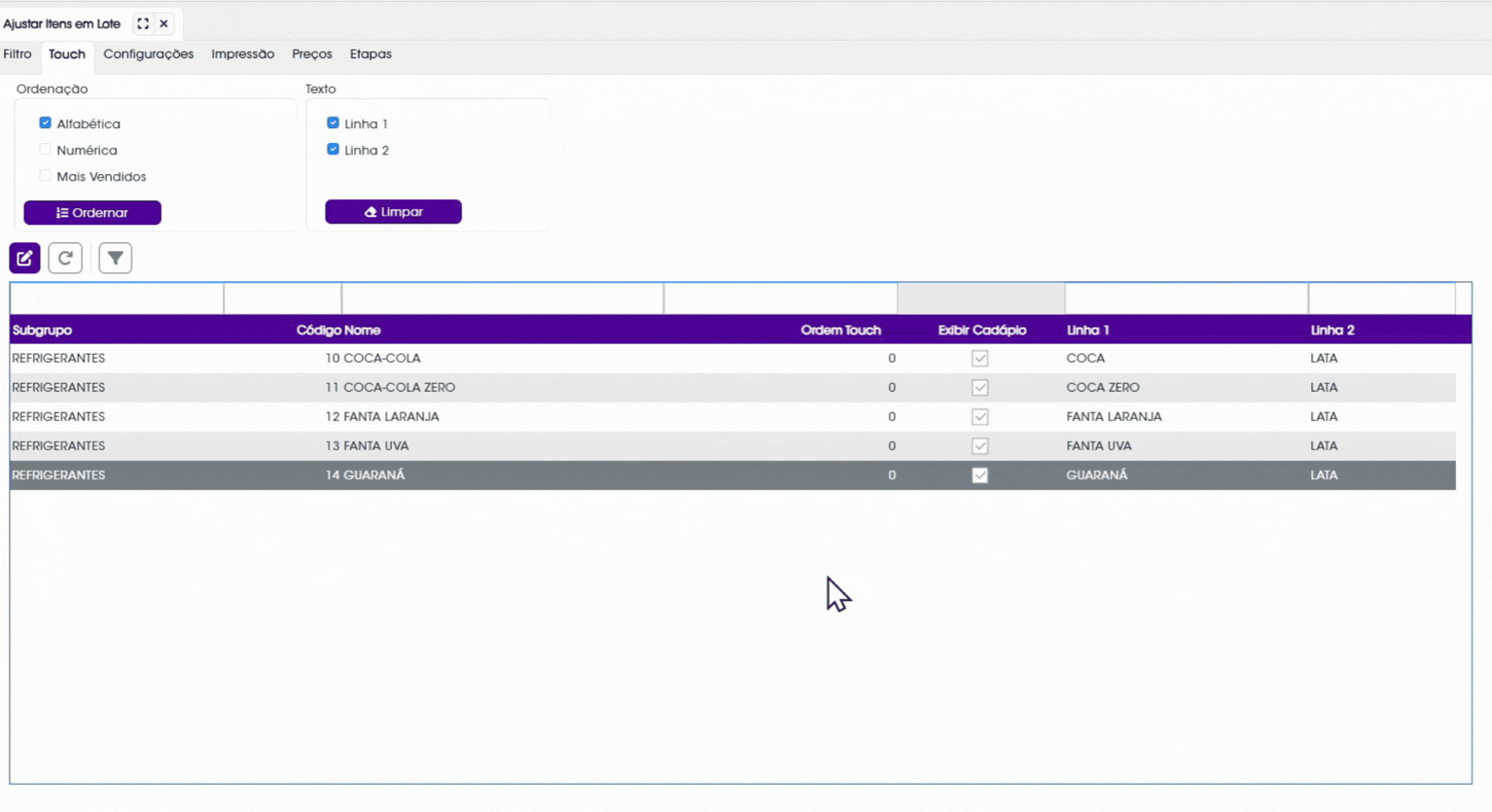Image resolution: width=1492 pixels, height=812 pixels.
Task: Enable the Mais Vendidos checkbox
Action: coord(45,176)
